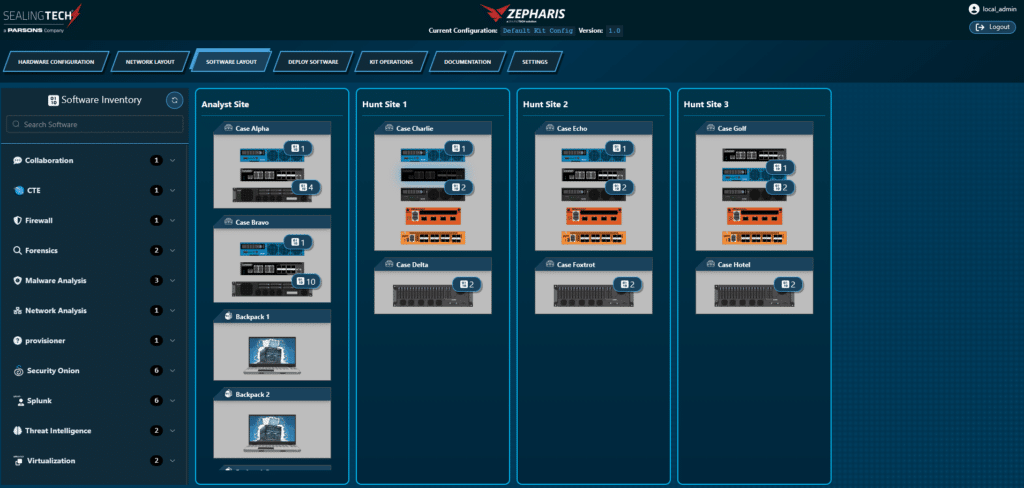The height and width of the screenshot is (488, 1024).
Task: Click the Splunk category icon
Action: click(x=18, y=400)
